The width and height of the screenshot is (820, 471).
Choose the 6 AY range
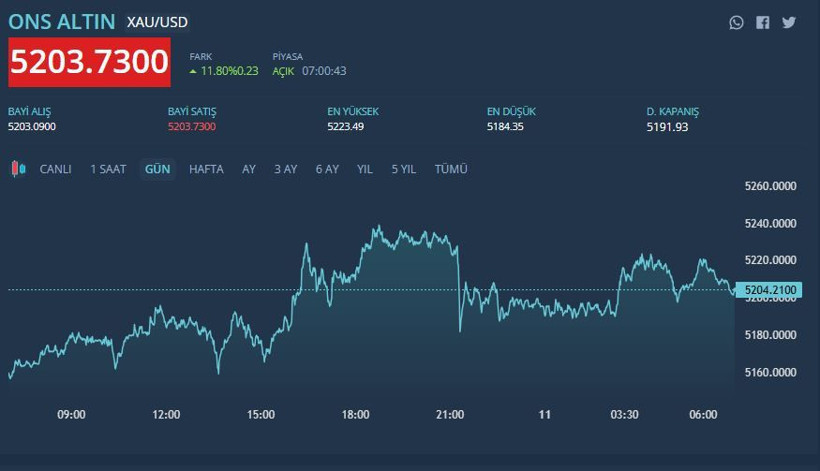point(327,169)
